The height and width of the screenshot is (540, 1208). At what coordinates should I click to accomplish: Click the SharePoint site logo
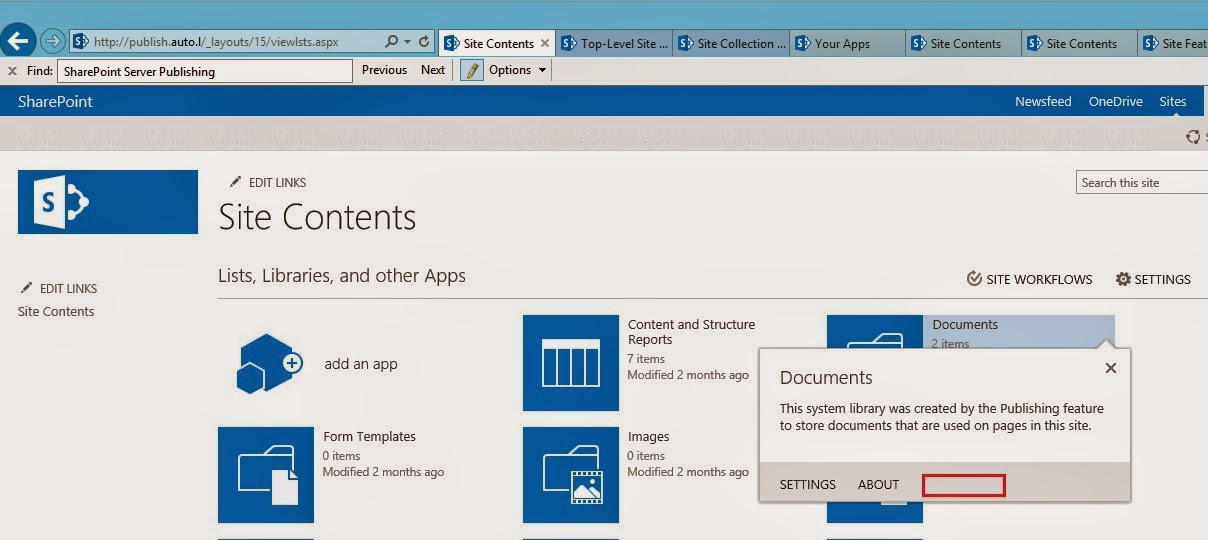(108, 202)
